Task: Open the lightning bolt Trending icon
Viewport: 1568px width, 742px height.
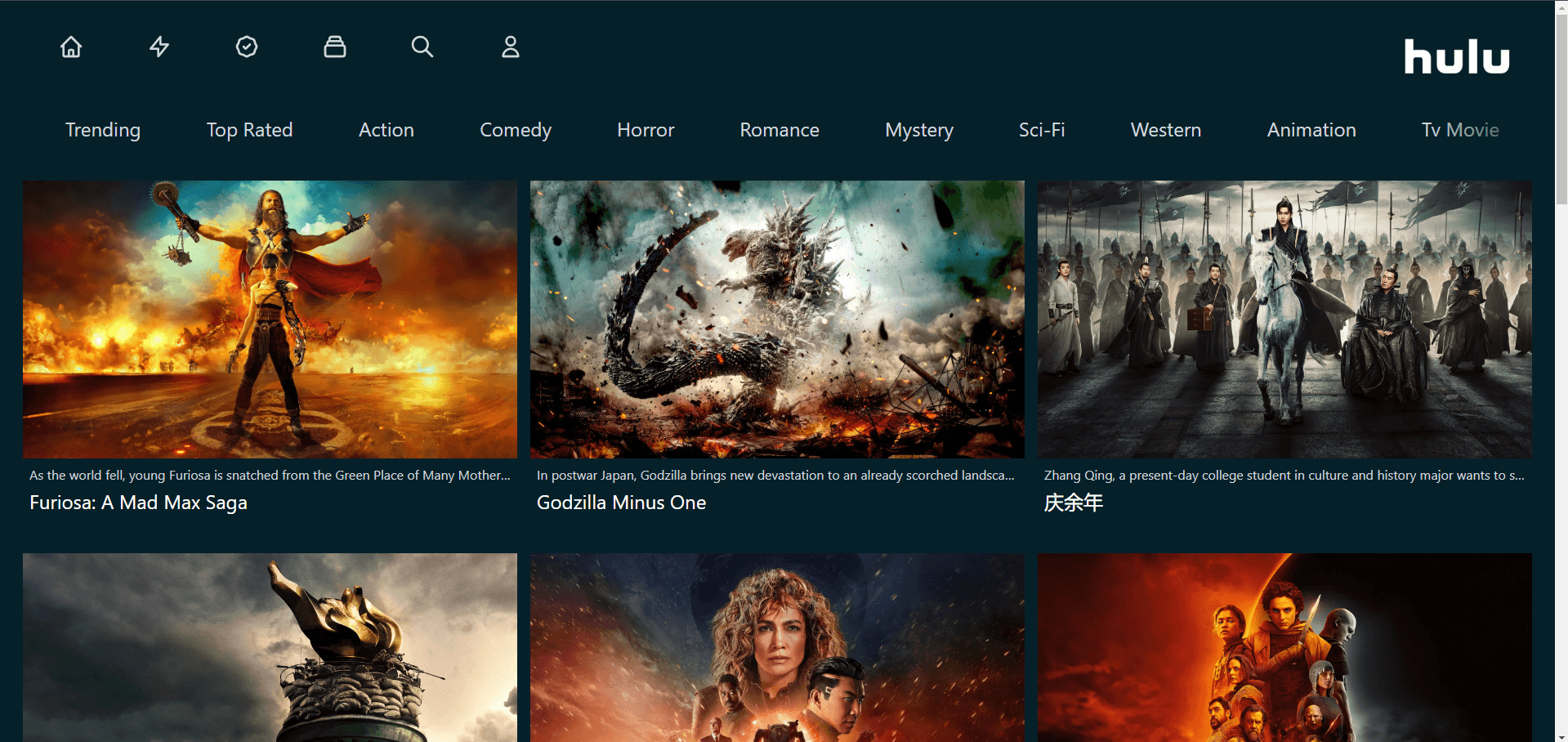Action: point(159,47)
